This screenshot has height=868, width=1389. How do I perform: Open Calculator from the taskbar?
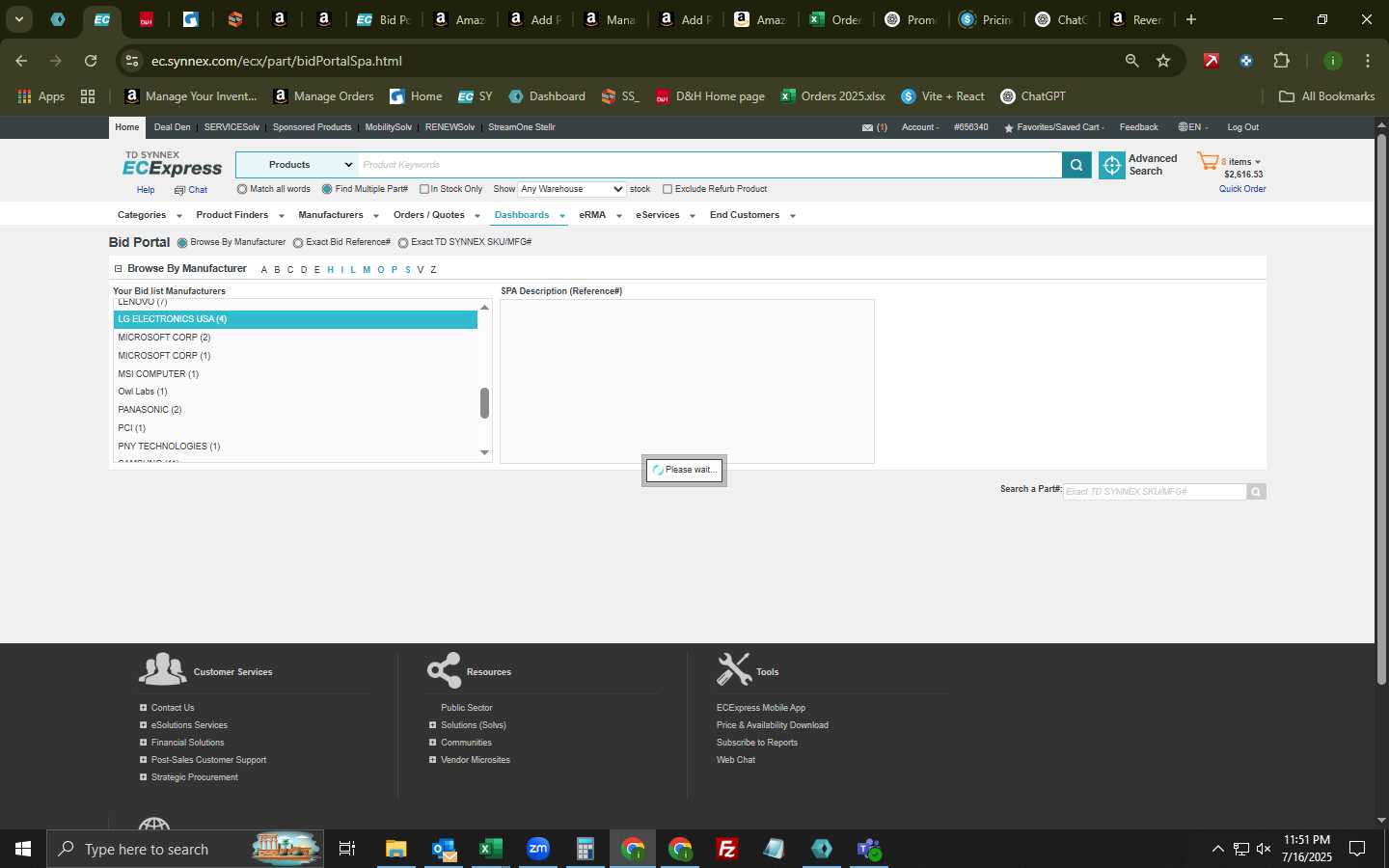[585, 849]
